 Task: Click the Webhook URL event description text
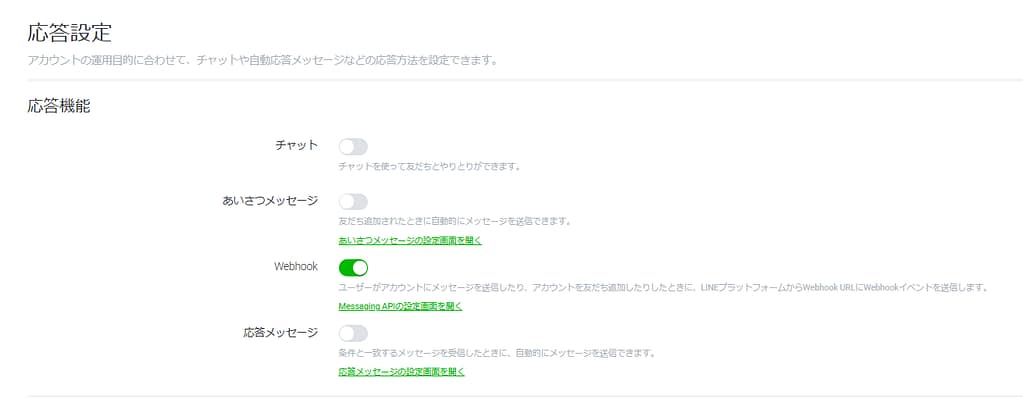(663, 287)
